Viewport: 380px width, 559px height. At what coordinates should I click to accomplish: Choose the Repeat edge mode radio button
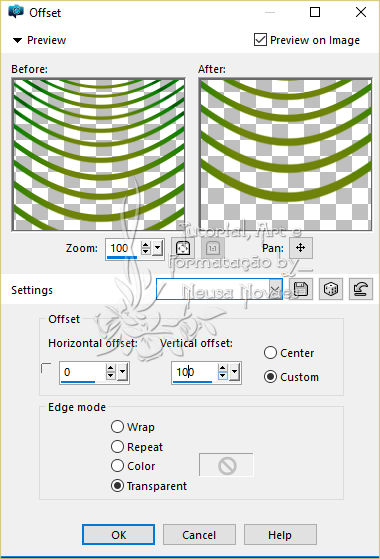tap(117, 446)
